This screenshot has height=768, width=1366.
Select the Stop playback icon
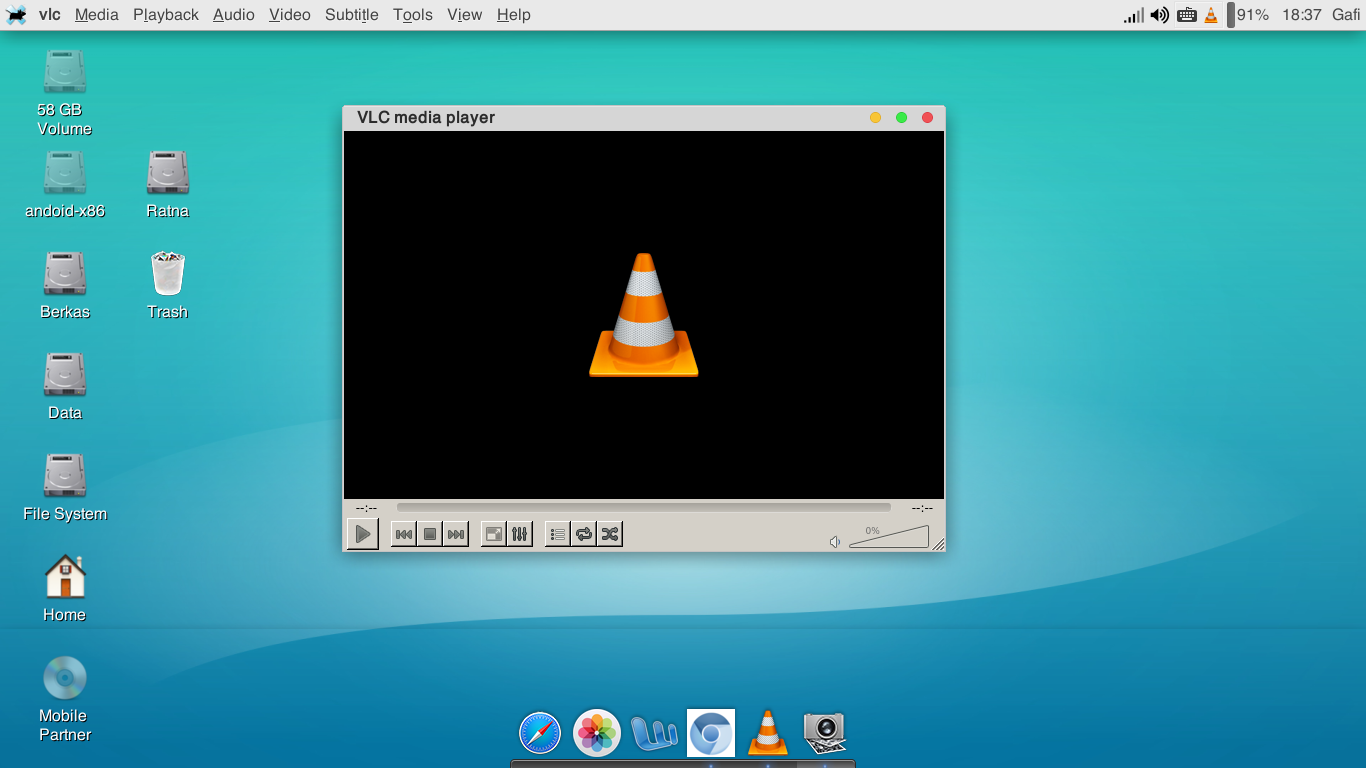pyautogui.click(x=430, y=533)
